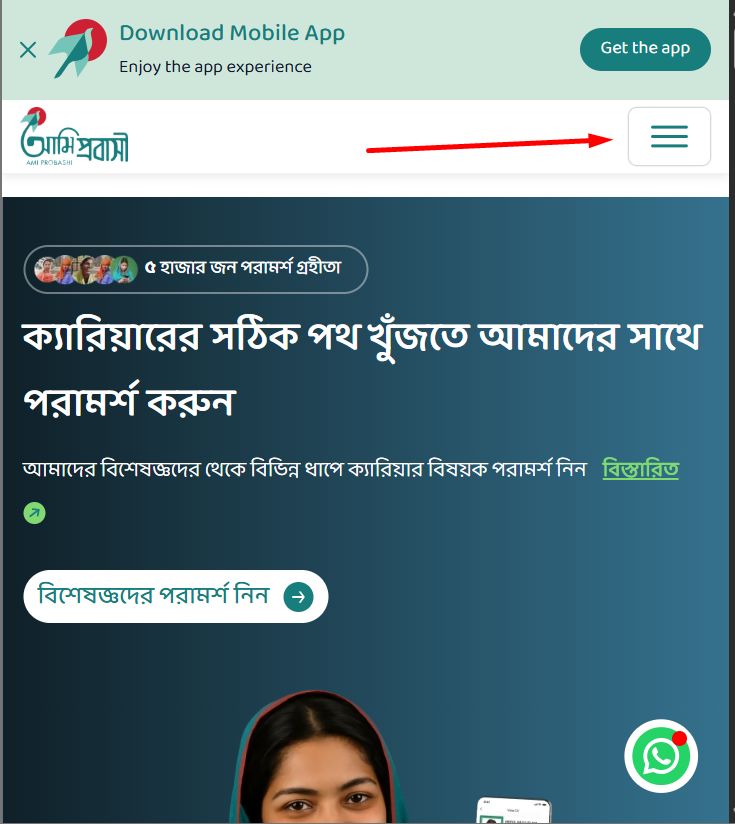The image size is (735, 824).
Task: Click the last avatar in the consultee badge
Action: pyautogui.click(x=125, y=269)
